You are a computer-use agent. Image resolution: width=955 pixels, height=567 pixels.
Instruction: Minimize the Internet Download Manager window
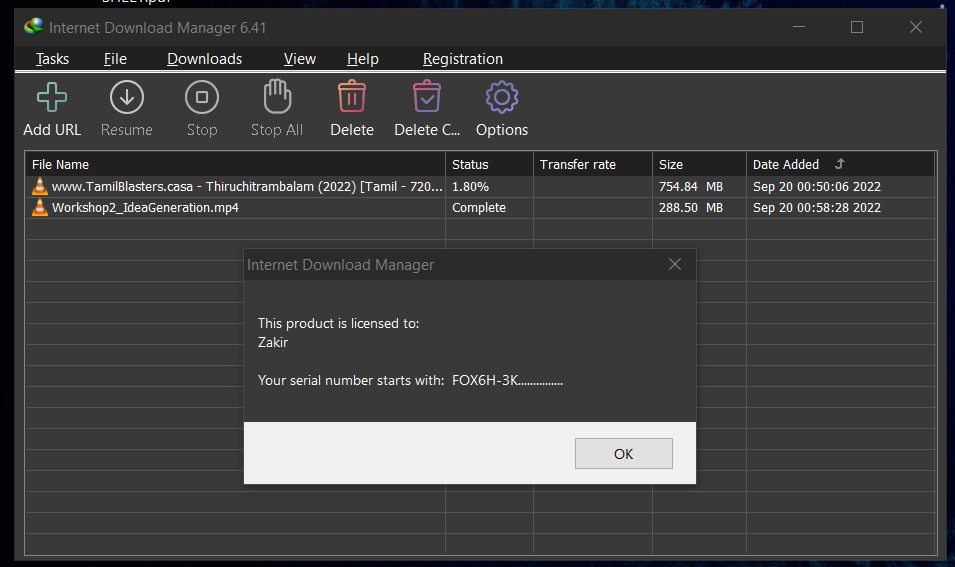[x=799, y=27]
